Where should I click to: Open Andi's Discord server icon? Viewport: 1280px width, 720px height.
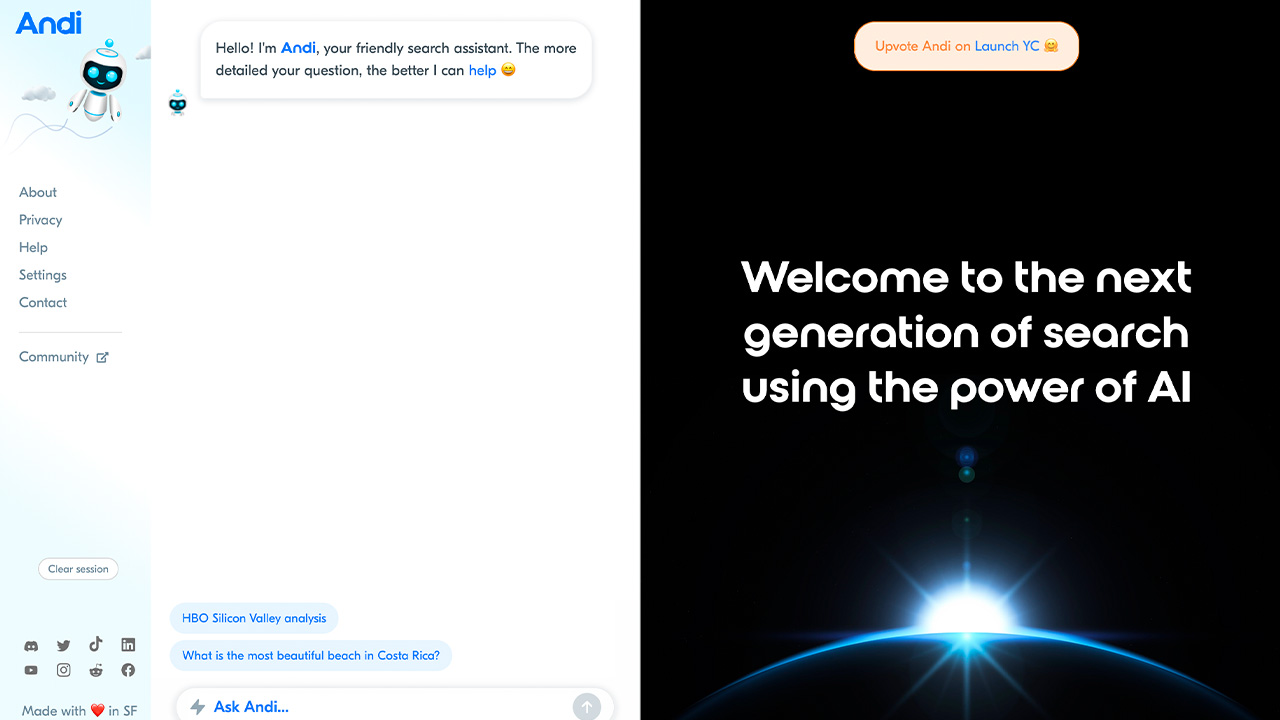click(x=31, y=645)
